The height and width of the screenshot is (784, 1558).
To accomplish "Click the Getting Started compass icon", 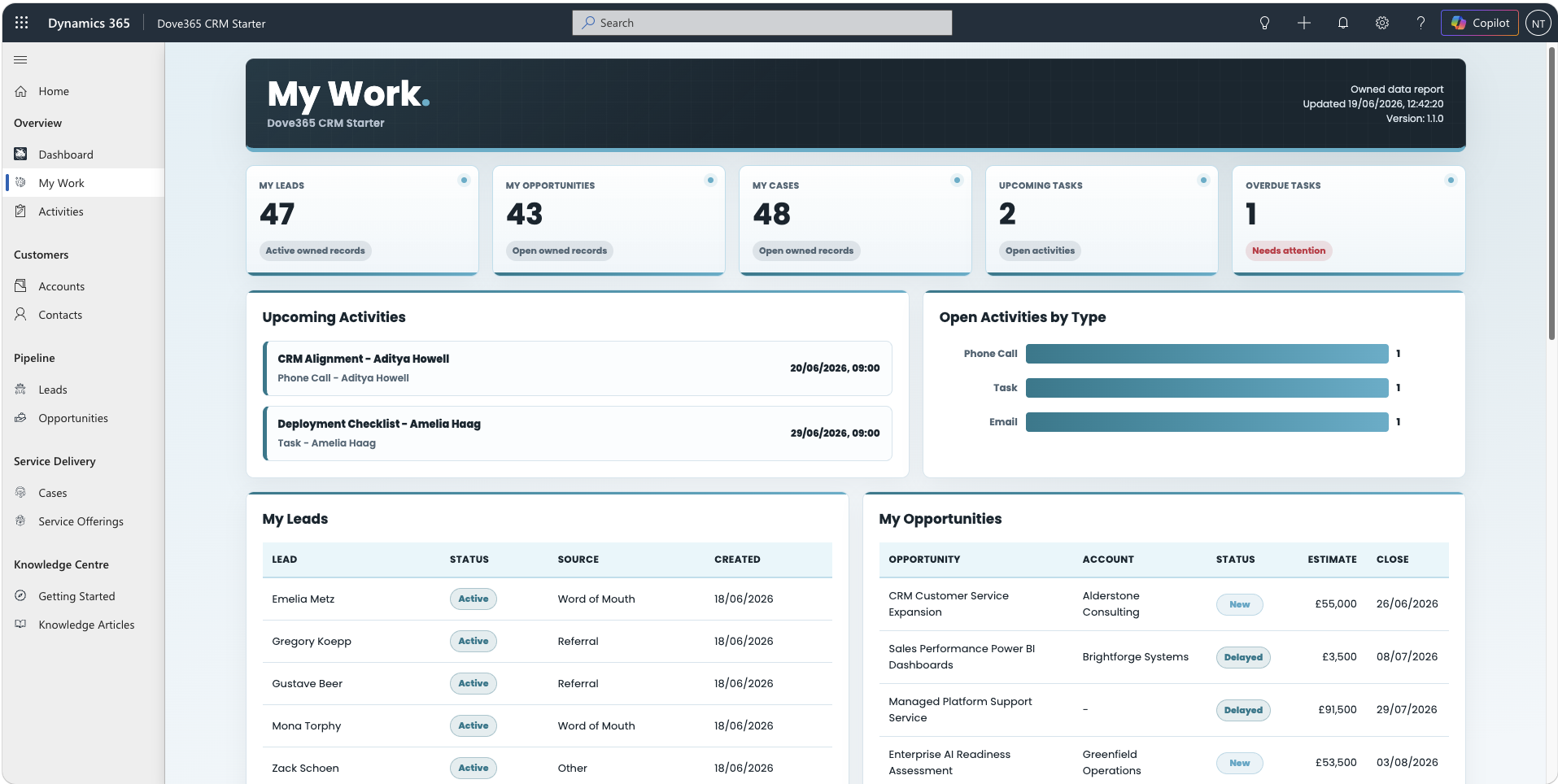I will point(21,595).
